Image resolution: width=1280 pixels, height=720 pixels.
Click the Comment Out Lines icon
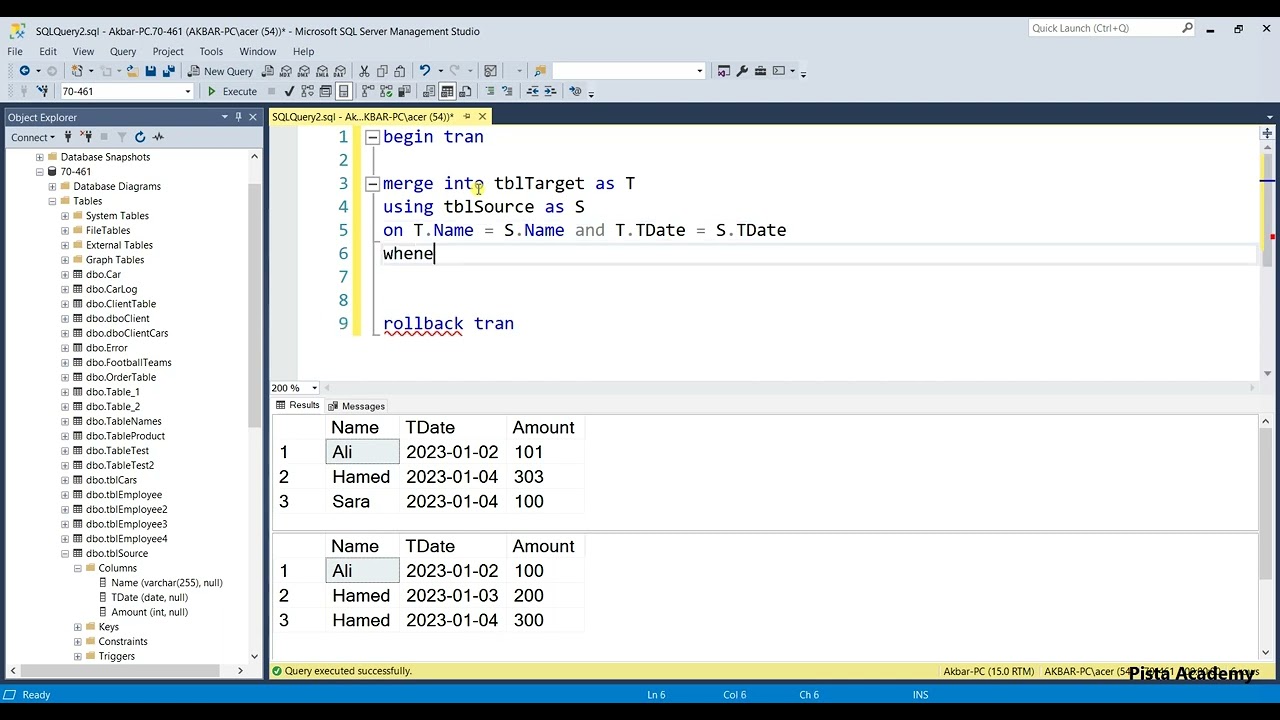pos(490,91)
